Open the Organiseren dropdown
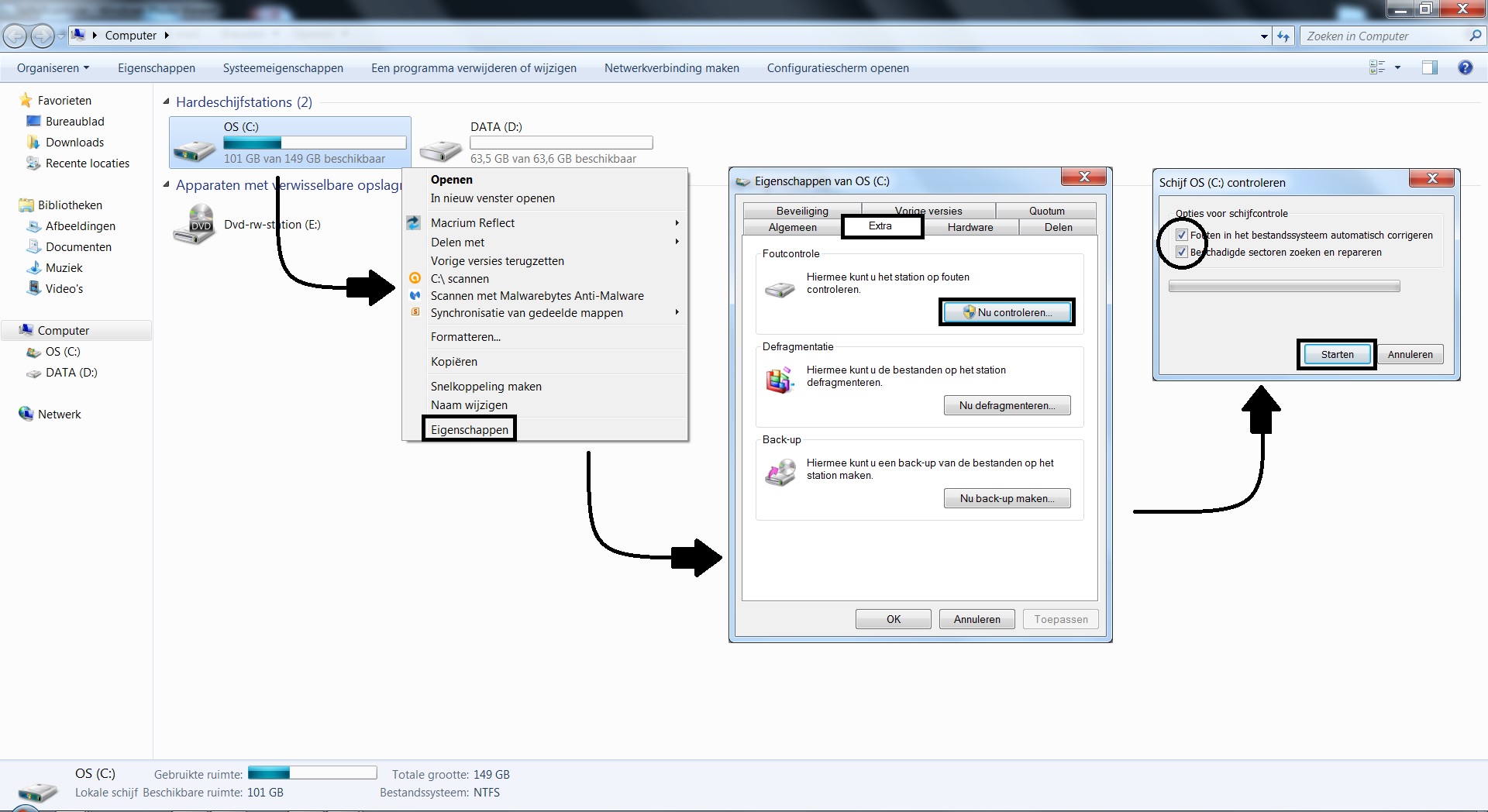The height and width of the screenshot is (812, 1488). click(52, 67)
